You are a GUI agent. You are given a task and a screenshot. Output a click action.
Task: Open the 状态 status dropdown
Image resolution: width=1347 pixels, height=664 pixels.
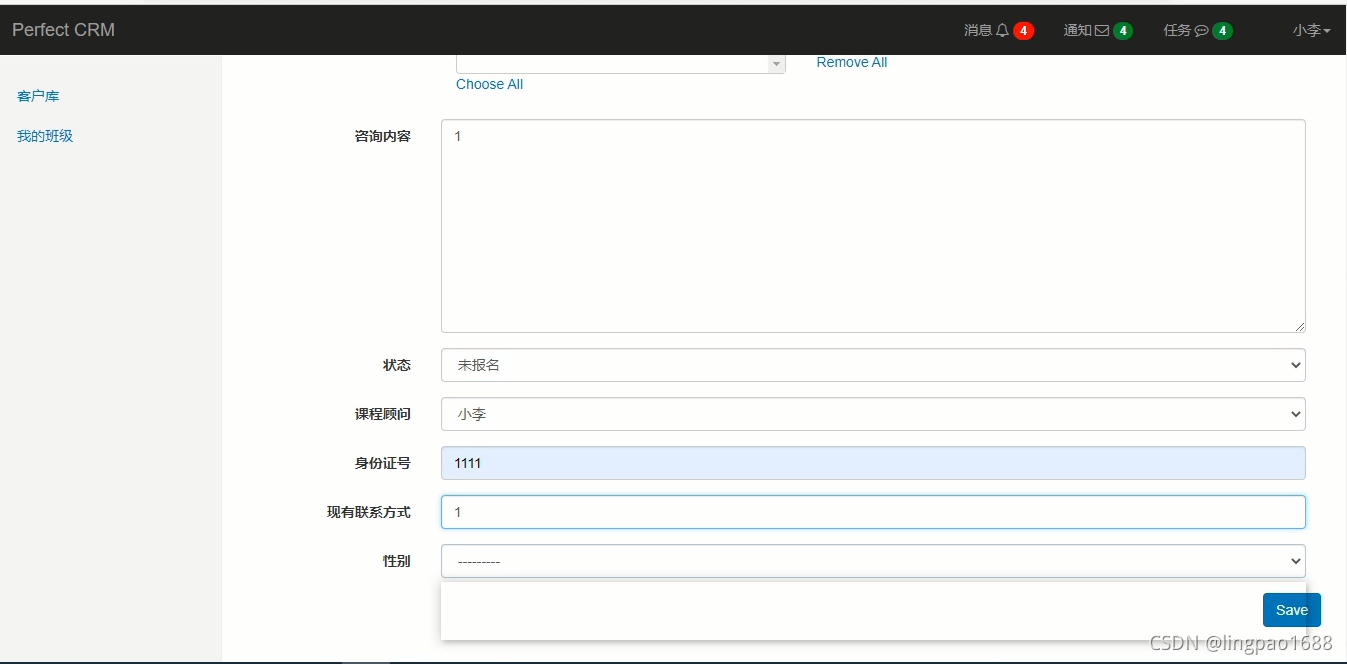click(873, 364)
